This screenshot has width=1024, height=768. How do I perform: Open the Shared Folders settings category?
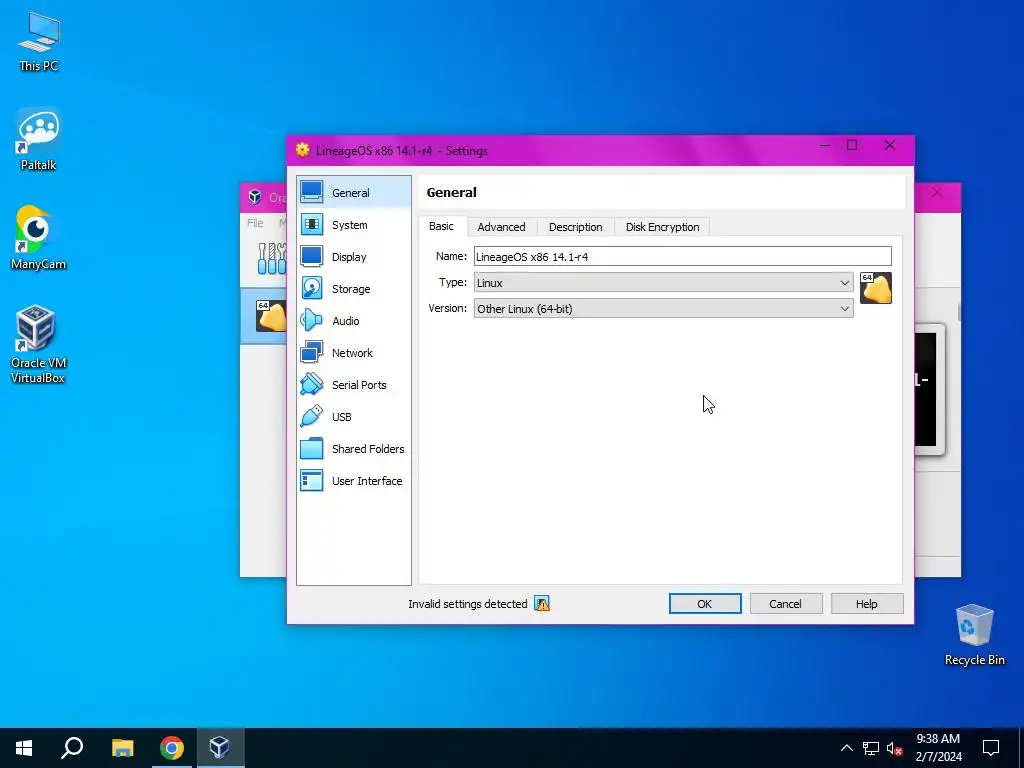tap(353, 449)
